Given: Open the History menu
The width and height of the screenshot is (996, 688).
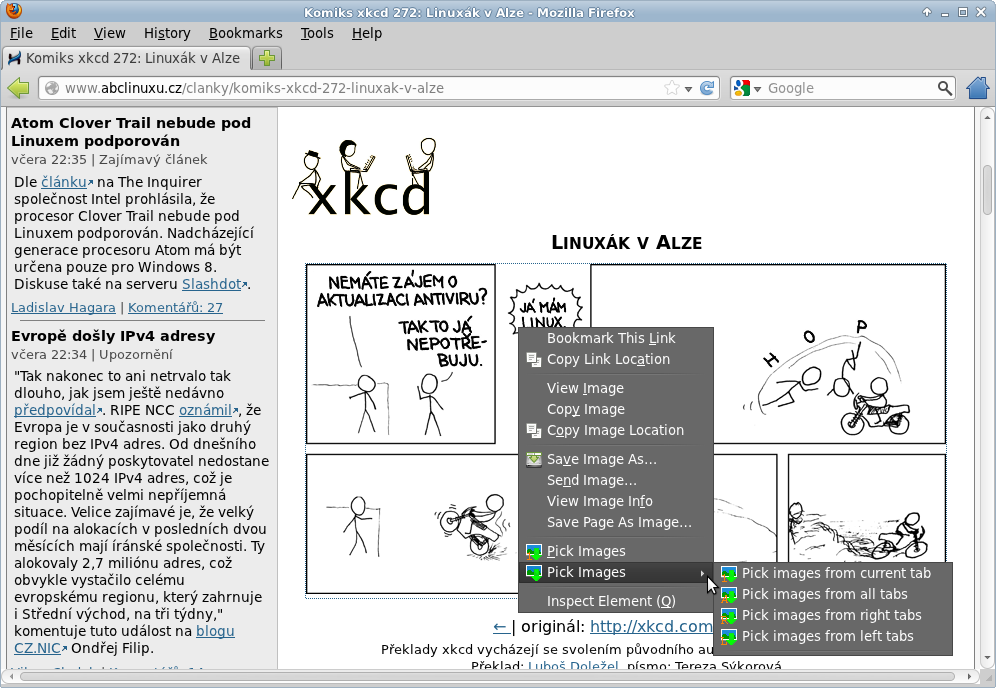Looking at the screenshot, I should [167, 33].
